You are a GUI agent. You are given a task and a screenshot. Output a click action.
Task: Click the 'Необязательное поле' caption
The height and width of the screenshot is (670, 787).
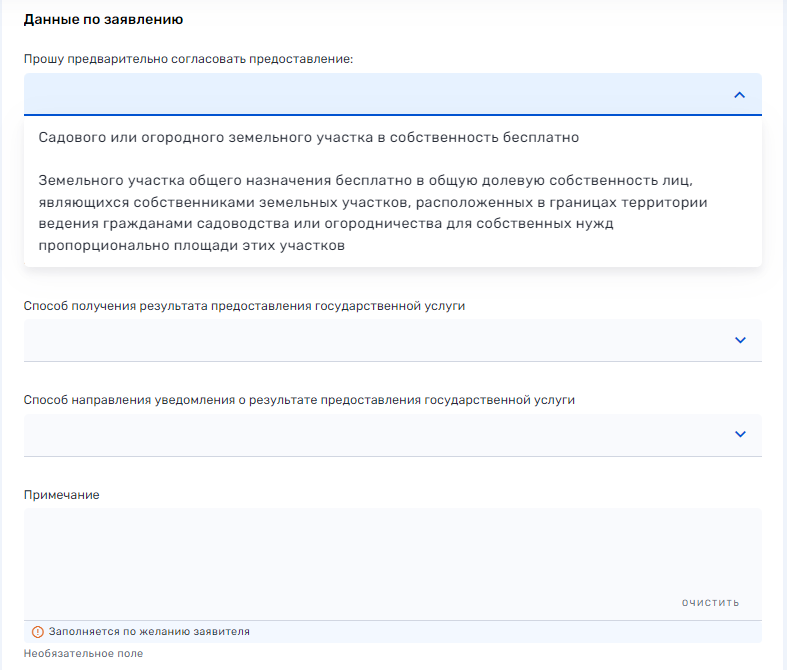83,653
